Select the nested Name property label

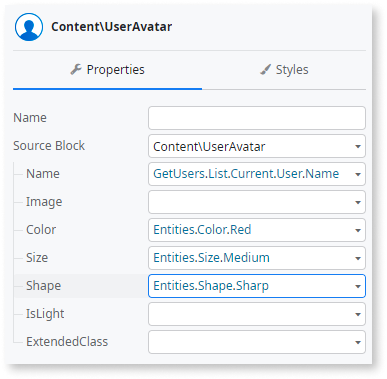click(43, 174)
